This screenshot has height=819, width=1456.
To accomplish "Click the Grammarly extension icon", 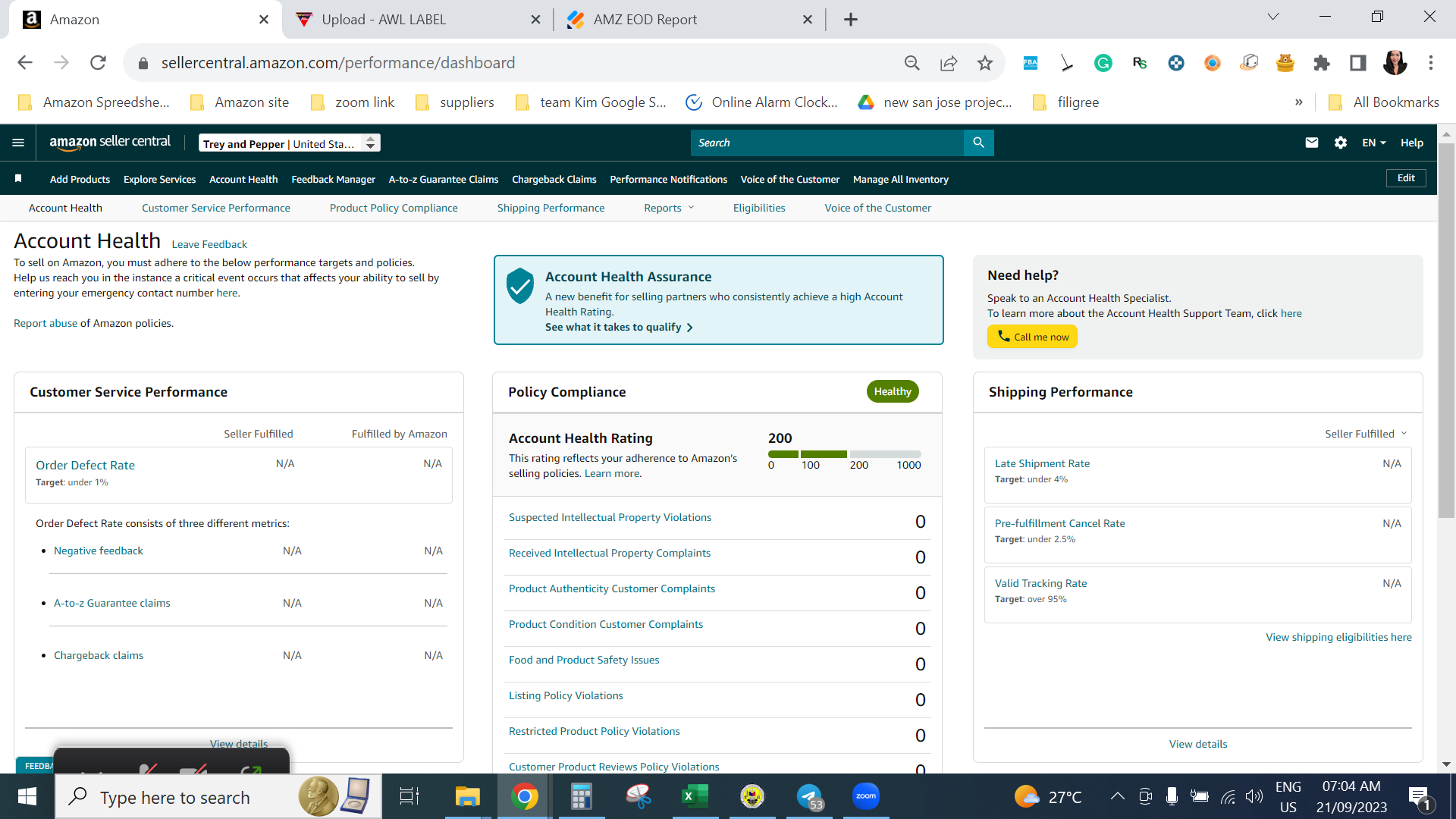I will point(1103,63).
